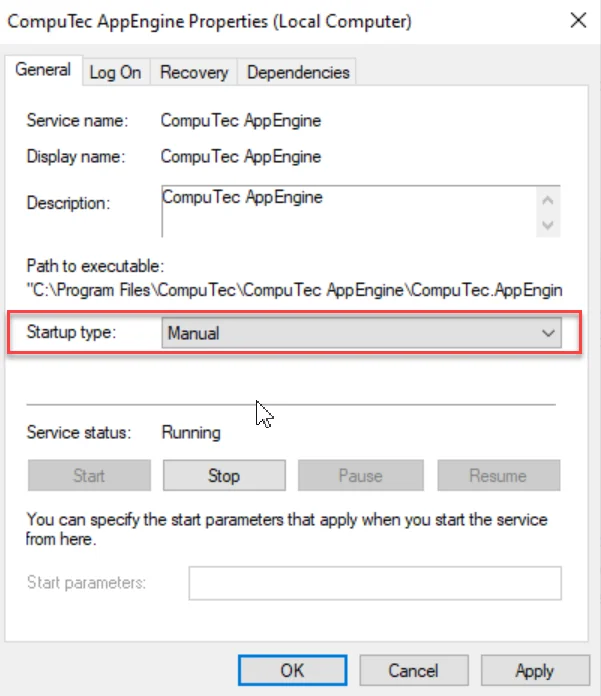This screenshot has width=601, height=696.
Task: Click the Display name value text
Action: (241, 157)
